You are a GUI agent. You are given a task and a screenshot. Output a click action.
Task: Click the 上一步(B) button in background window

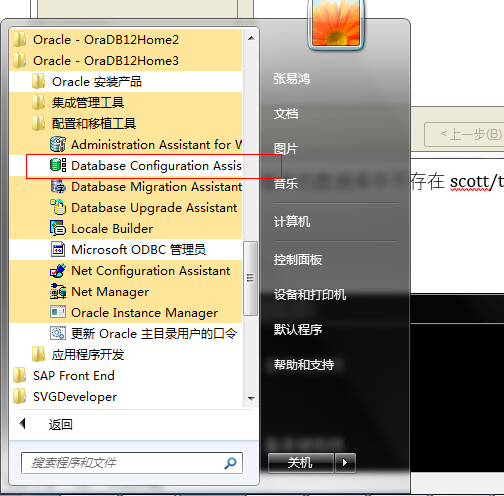(464, 134)
